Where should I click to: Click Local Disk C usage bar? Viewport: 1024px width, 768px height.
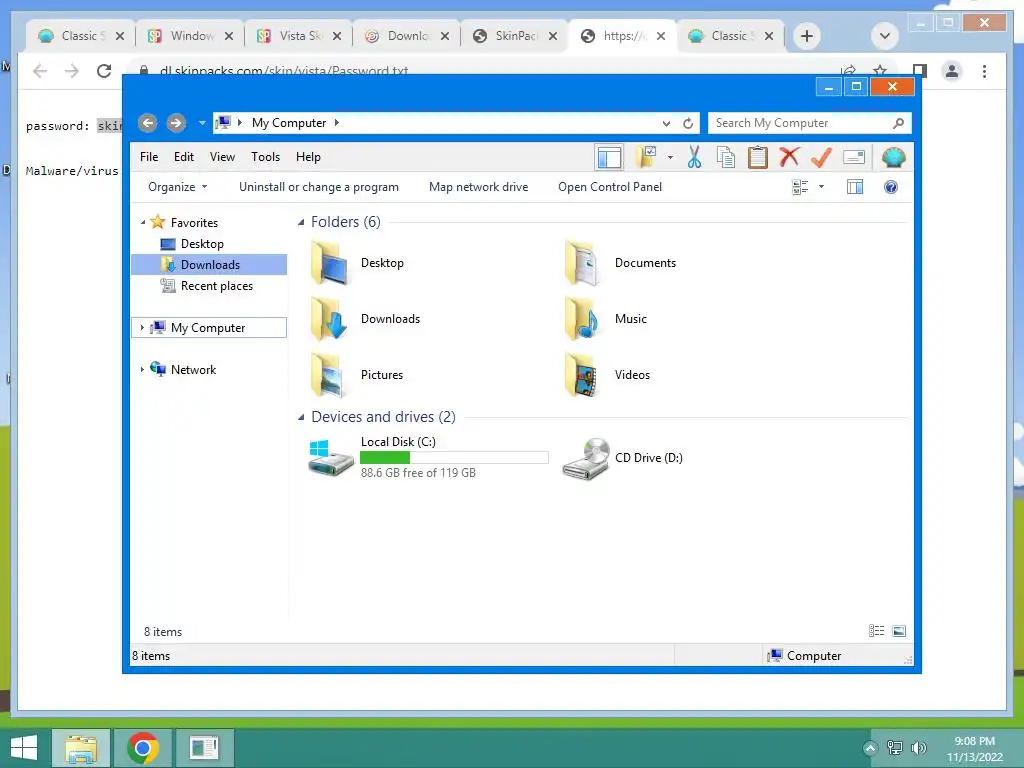click(x=454, y=457)
